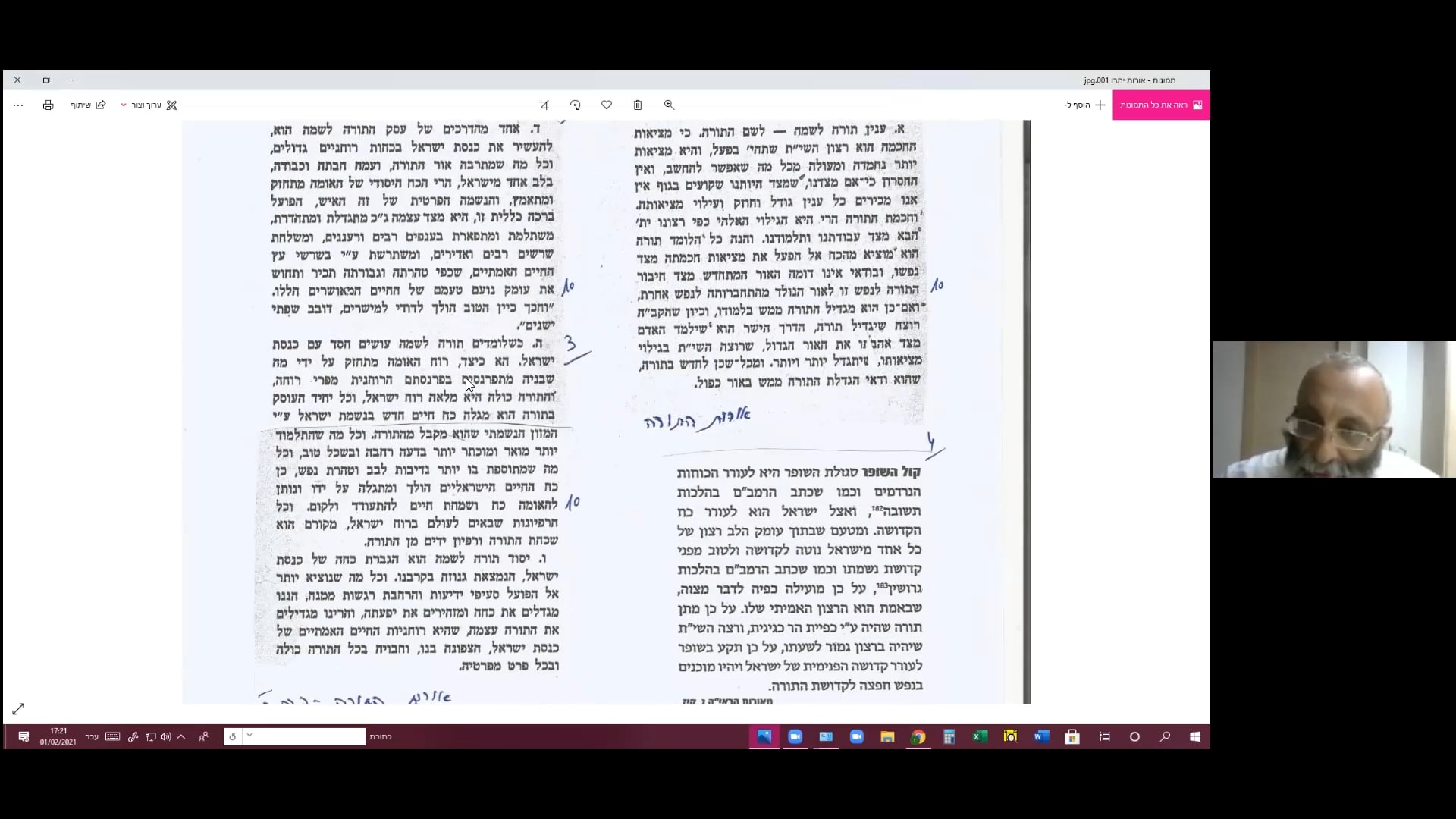The image size is (1456, 819).
Task: Open the Word taskbar icon
Action: [1041, 736]
